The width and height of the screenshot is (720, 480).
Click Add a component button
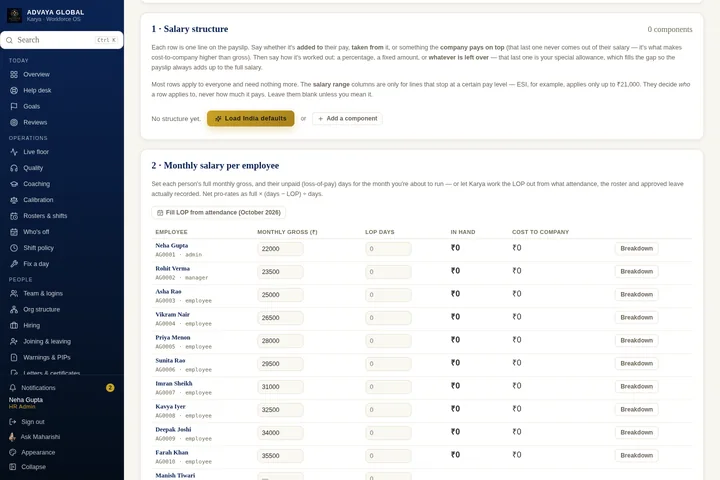click(x=348, y=119)
